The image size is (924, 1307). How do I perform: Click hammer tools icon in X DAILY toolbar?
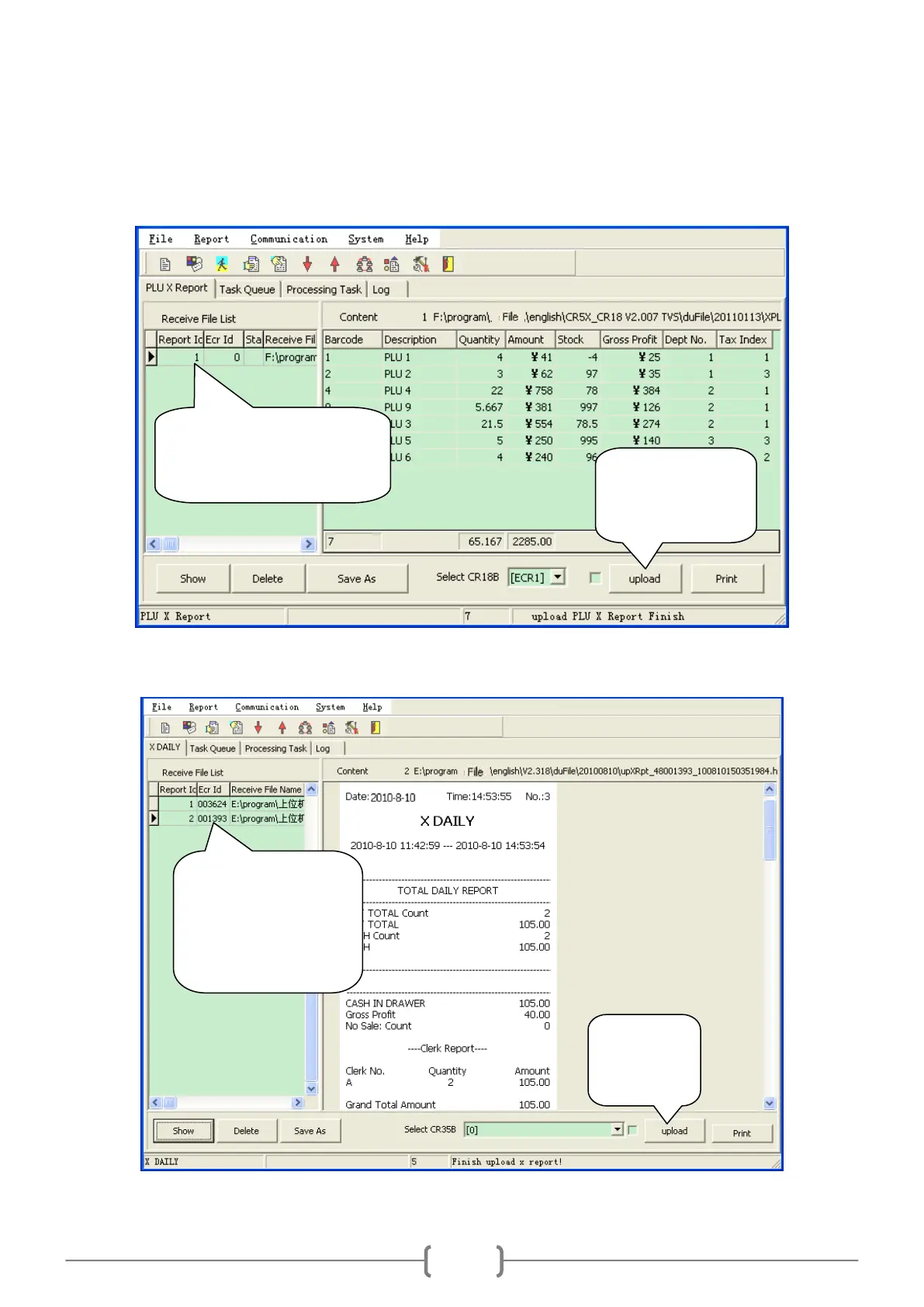point(352,728)
